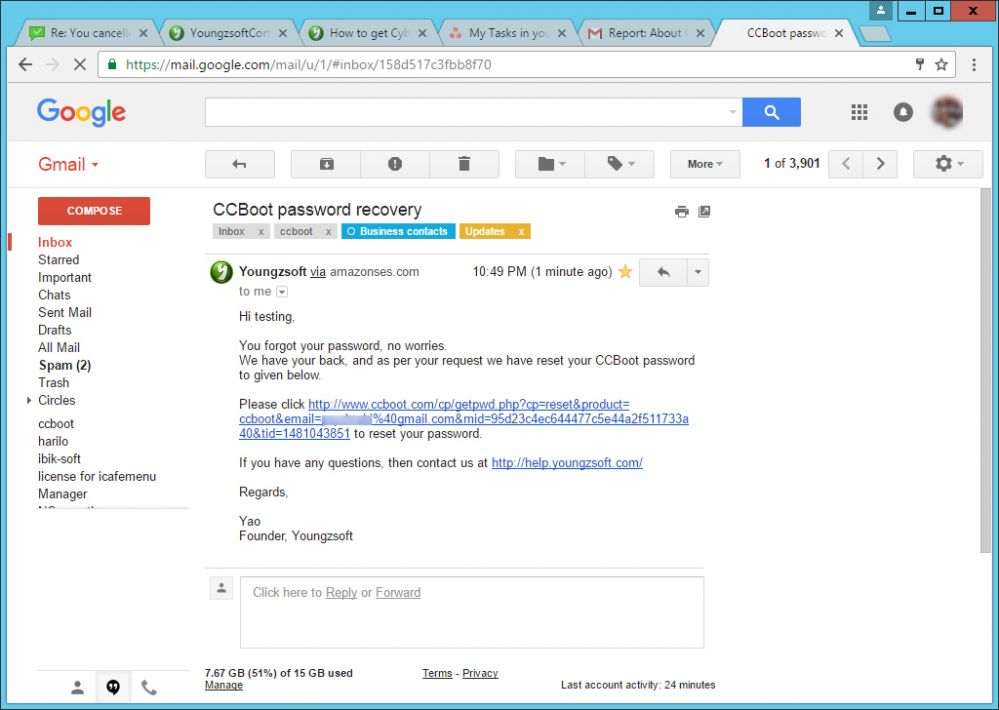Open the Inbox folder
The image size is (999, 710).
[55, 242]
